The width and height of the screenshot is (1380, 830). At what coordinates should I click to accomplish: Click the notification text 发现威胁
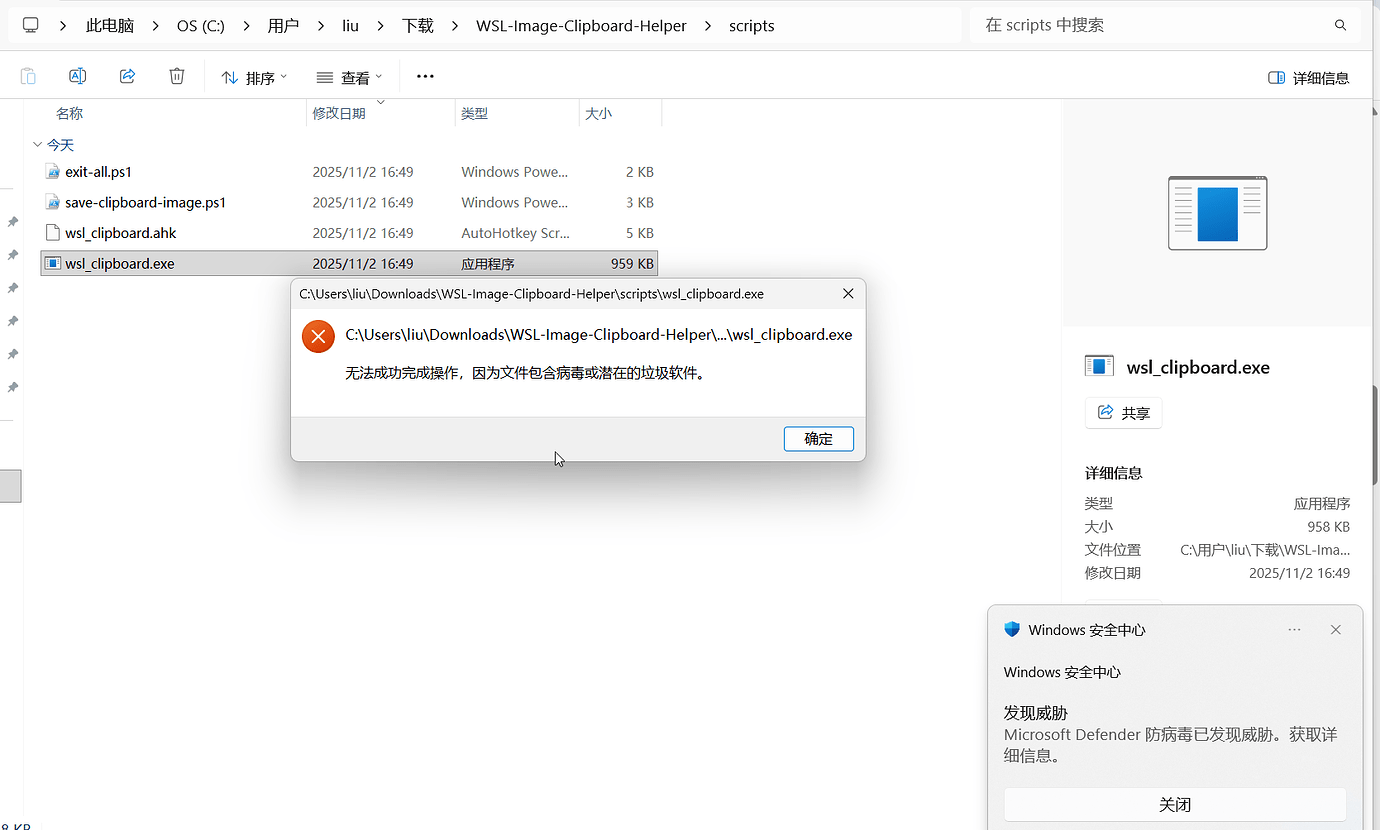(x=1035, y=713)
